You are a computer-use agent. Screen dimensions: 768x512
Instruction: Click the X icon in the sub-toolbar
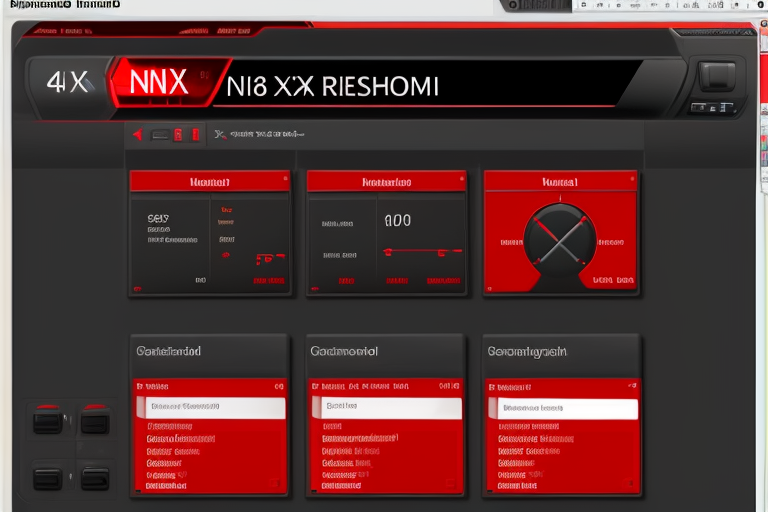pyautogui.click(x=220, y=133)
